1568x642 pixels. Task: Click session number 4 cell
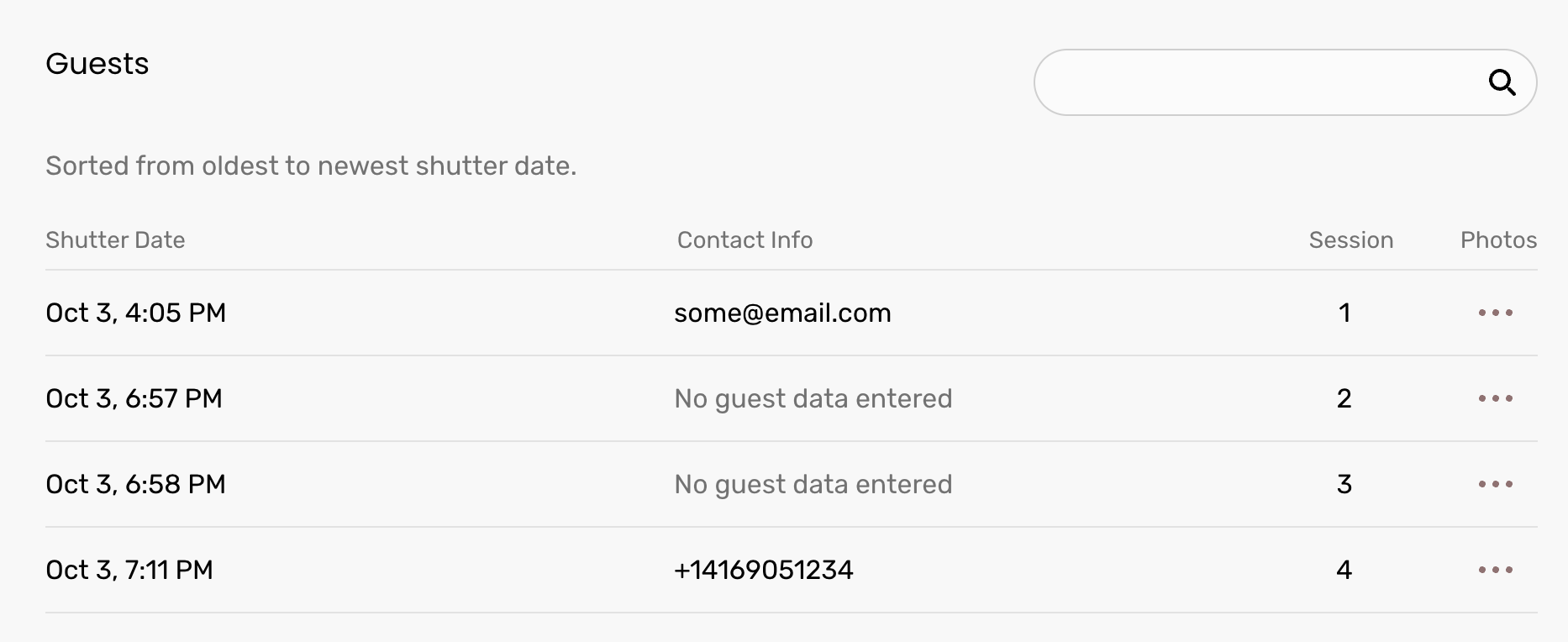click(1344, 570)
